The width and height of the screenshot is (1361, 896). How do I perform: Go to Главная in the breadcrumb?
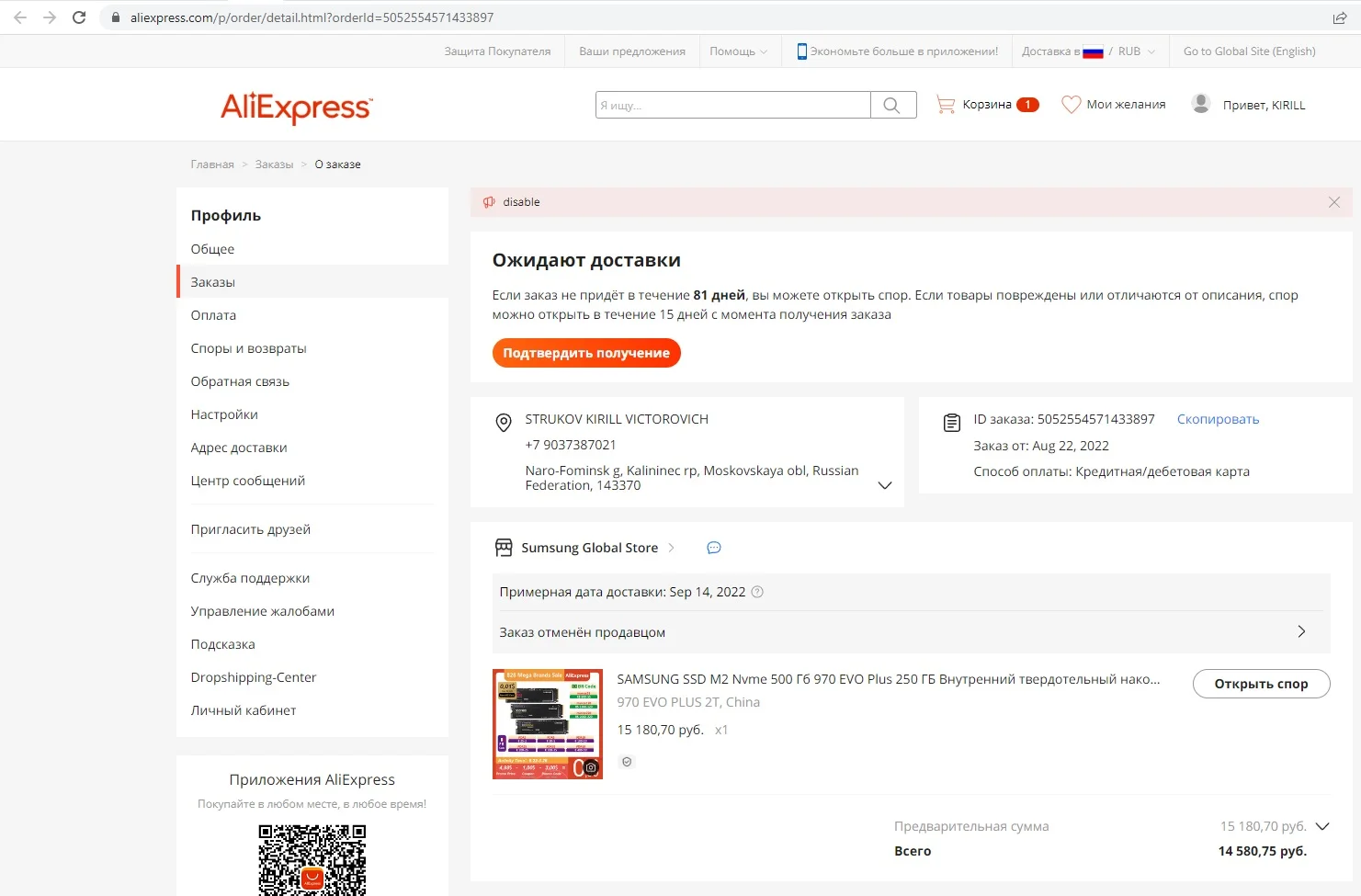pos(212,164)
